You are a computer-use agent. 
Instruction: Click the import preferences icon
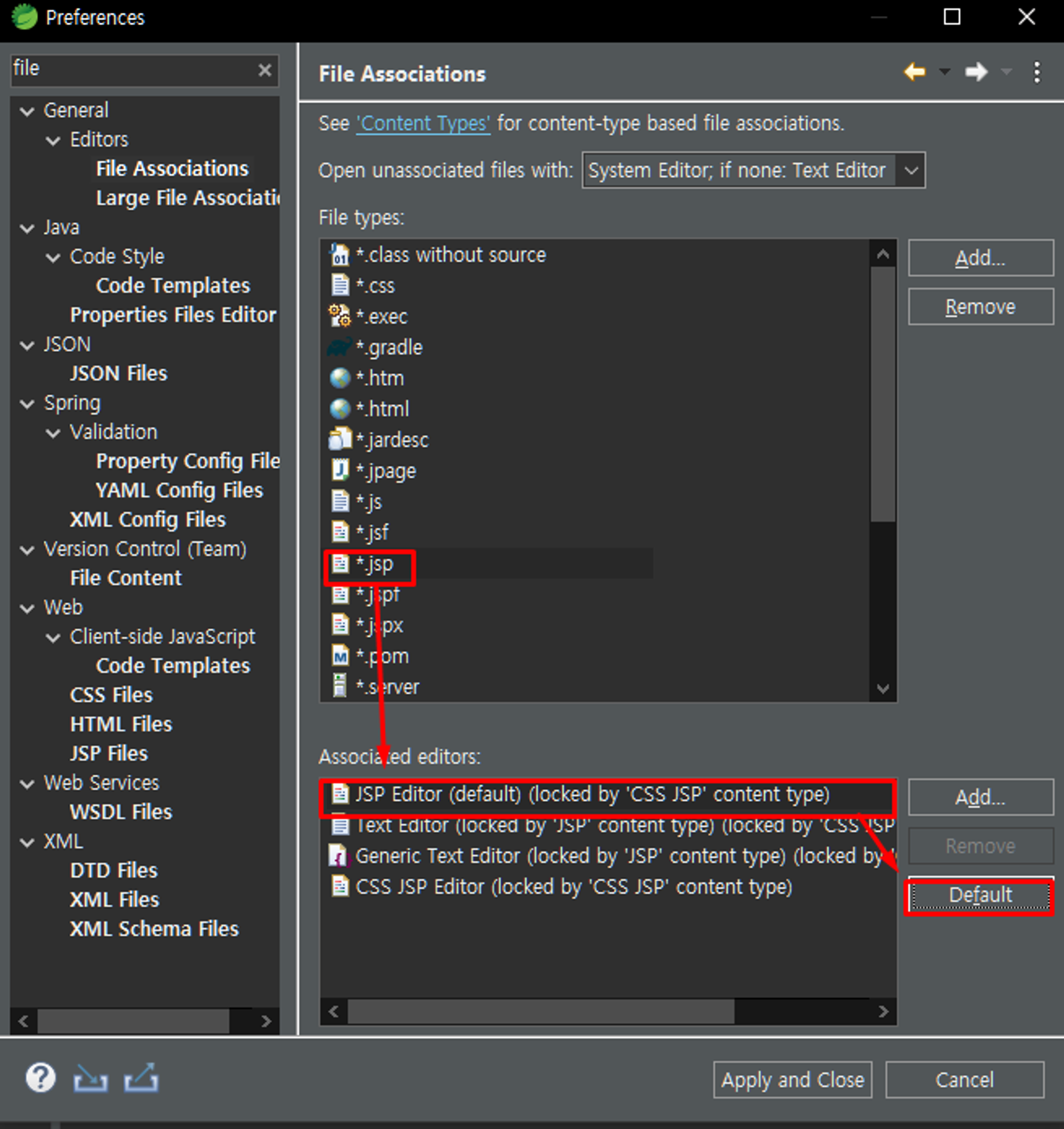coord(90,1077)
